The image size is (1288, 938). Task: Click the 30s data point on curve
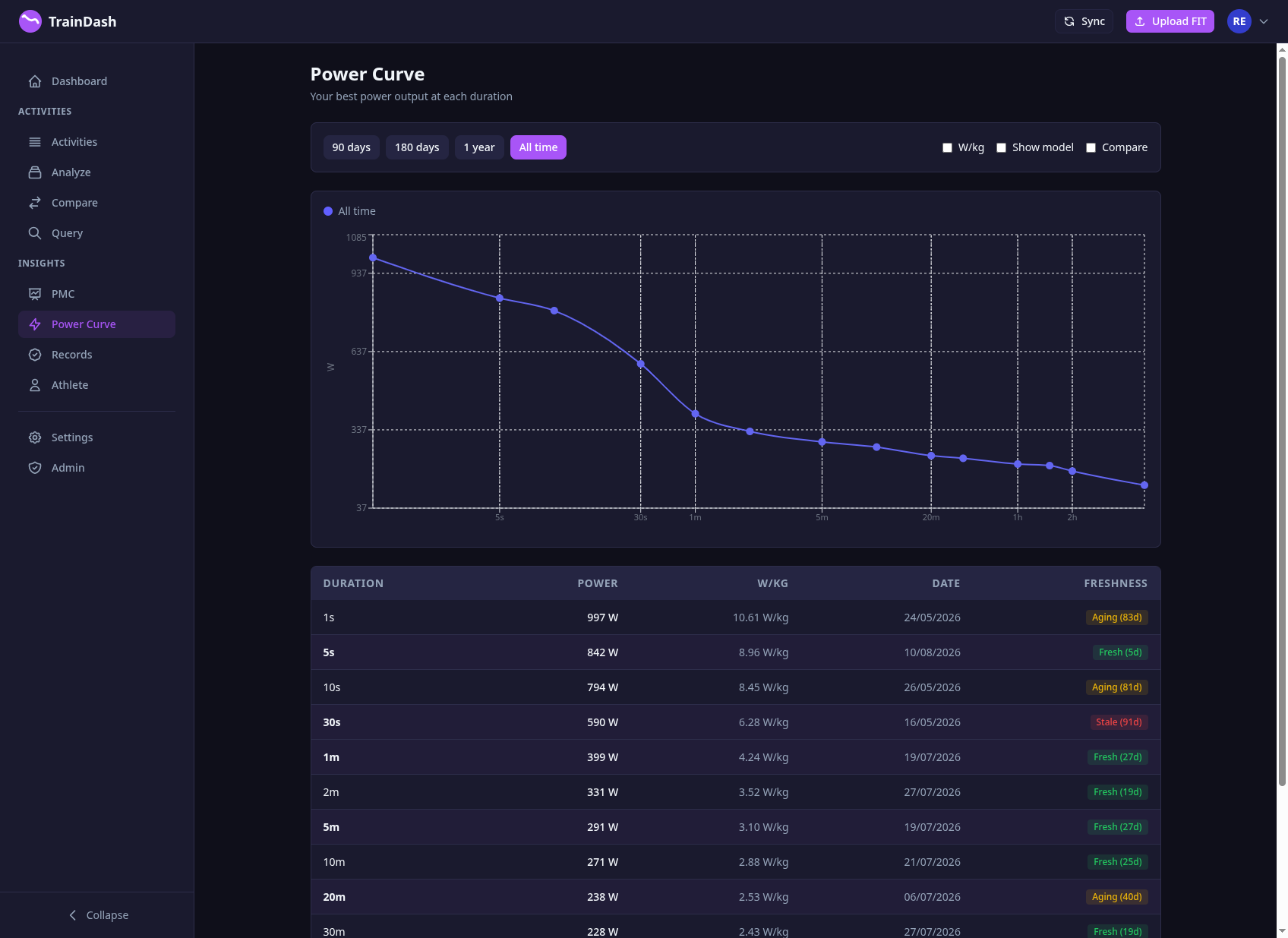(641, 364)
